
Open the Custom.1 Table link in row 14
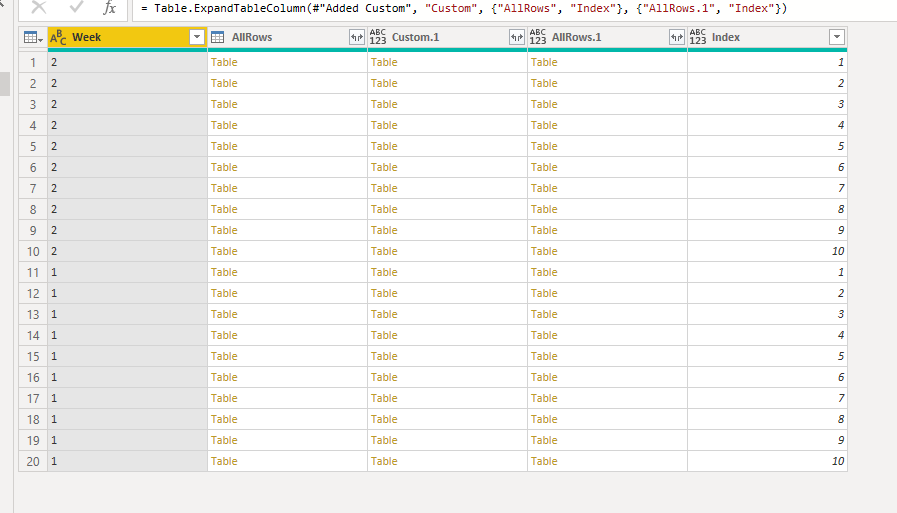[x=384, y=335]
